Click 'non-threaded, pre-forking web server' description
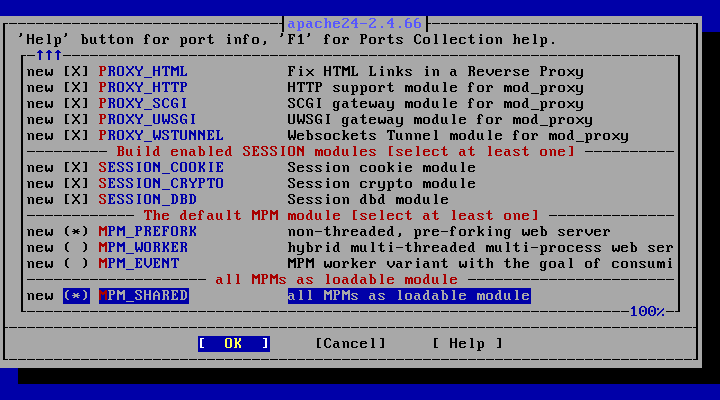720x400 pixels. (x=449, y=232)
